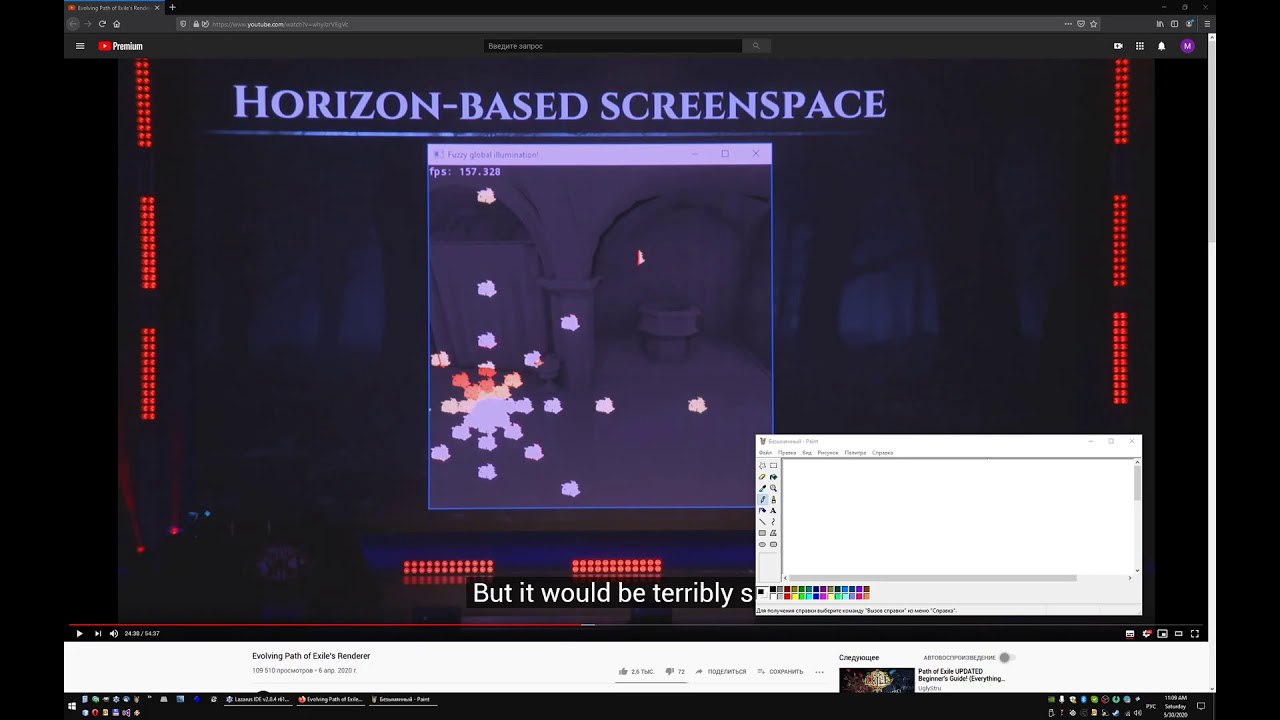The height and width of the screenshot is (720, 1280).
Task: Select the free-form select tool in Paint
Action: tap(762, 465)
